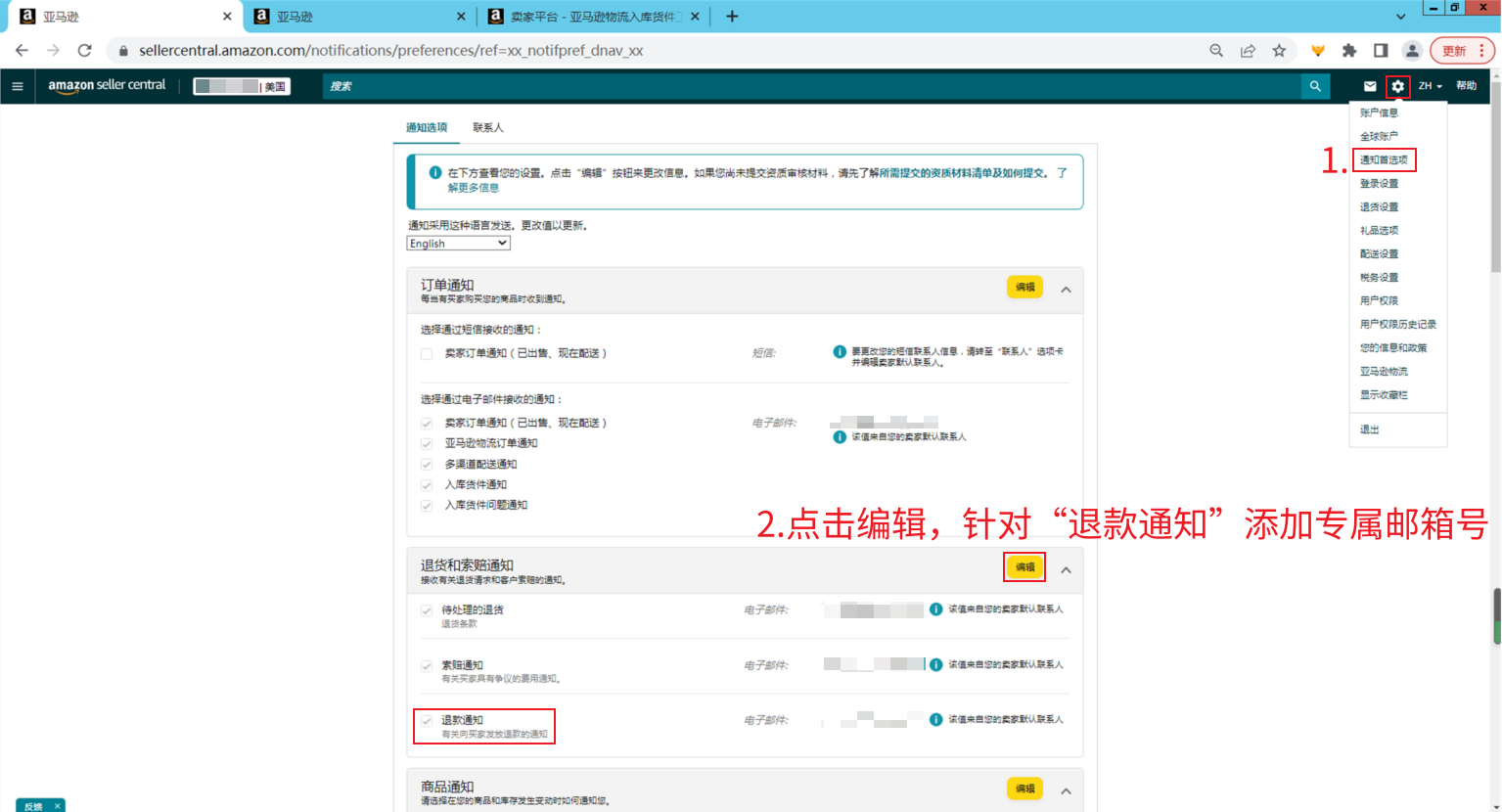Collapse the 订单通知 section chevron
The width and height of the screenshot is (1502, 812).
point(1067,290)
